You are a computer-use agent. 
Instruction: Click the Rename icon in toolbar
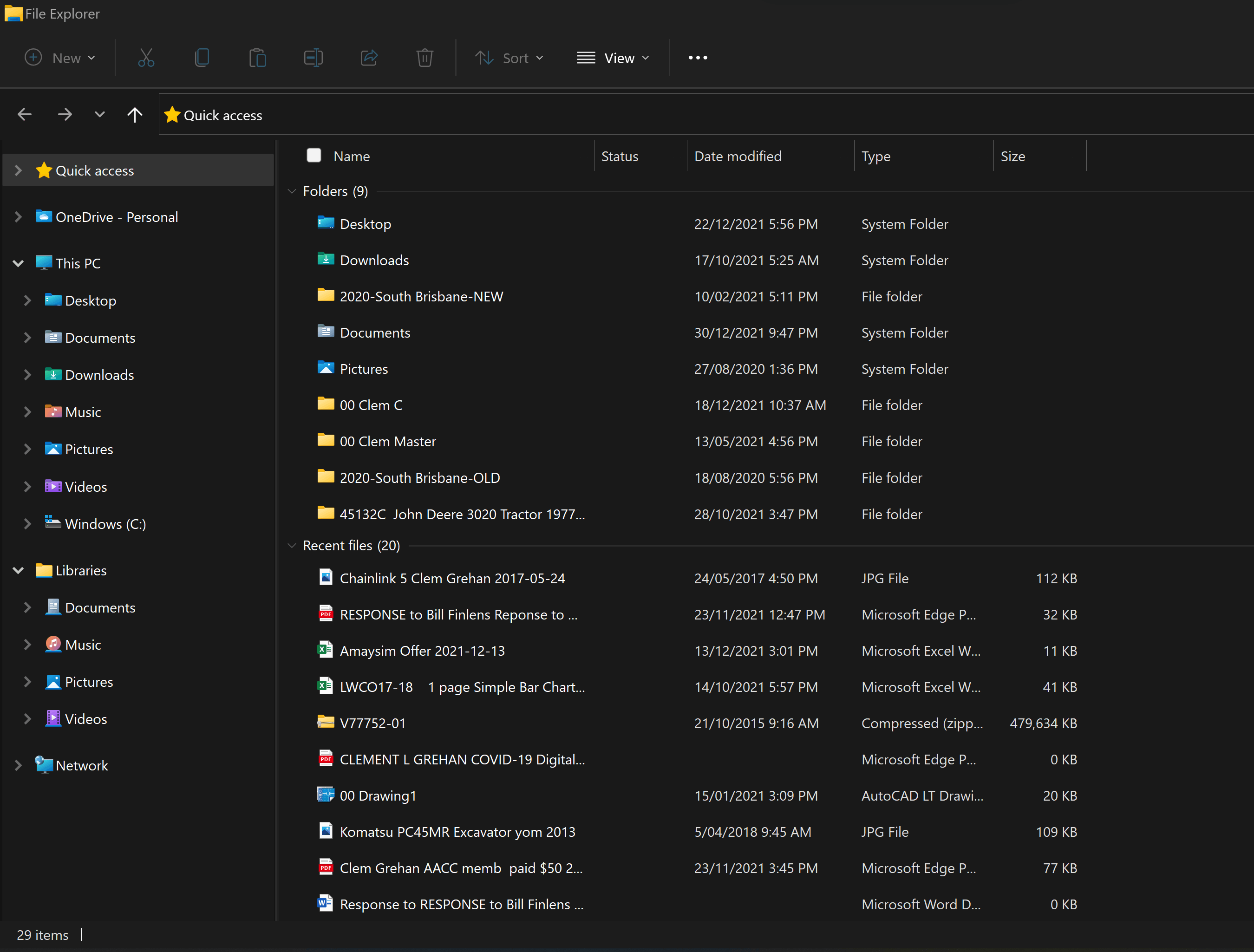click(x=313, y=58)
